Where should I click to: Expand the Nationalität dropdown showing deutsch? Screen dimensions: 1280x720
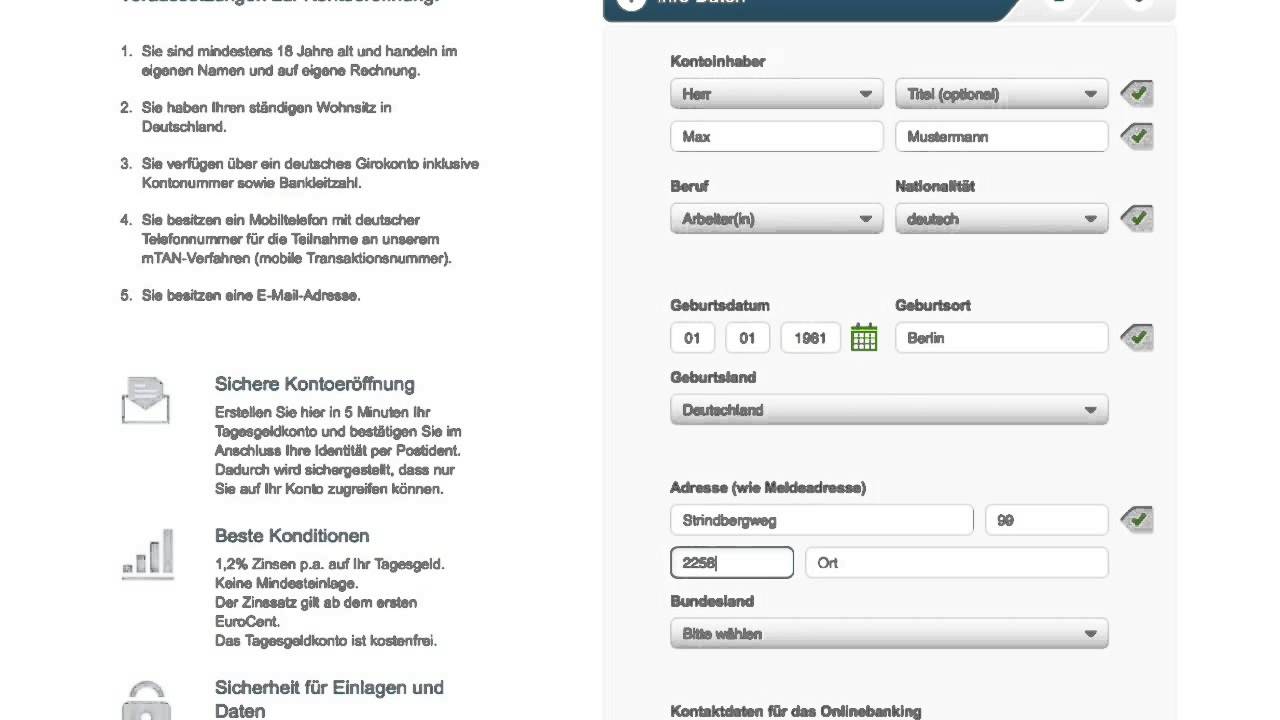click(1001, 219)
